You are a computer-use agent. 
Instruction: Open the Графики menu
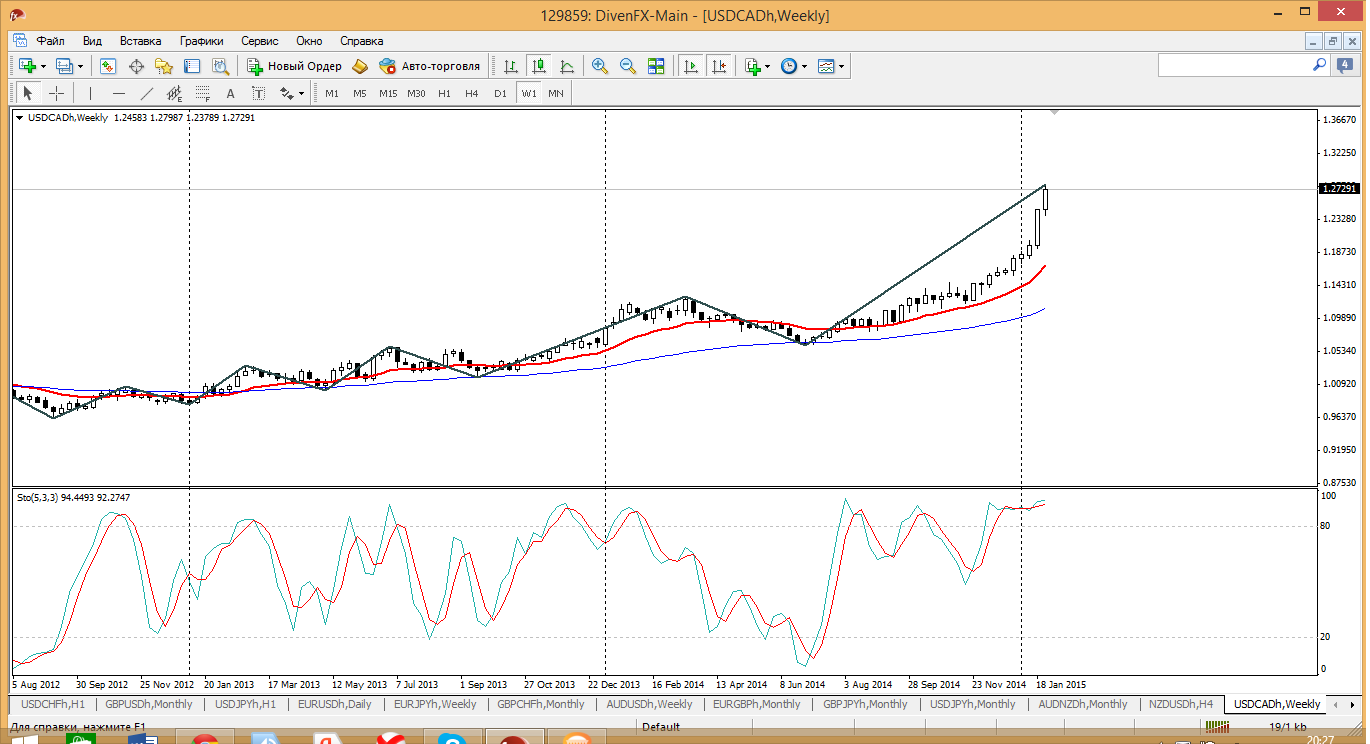pyautogui.click(x=201, y=41)
